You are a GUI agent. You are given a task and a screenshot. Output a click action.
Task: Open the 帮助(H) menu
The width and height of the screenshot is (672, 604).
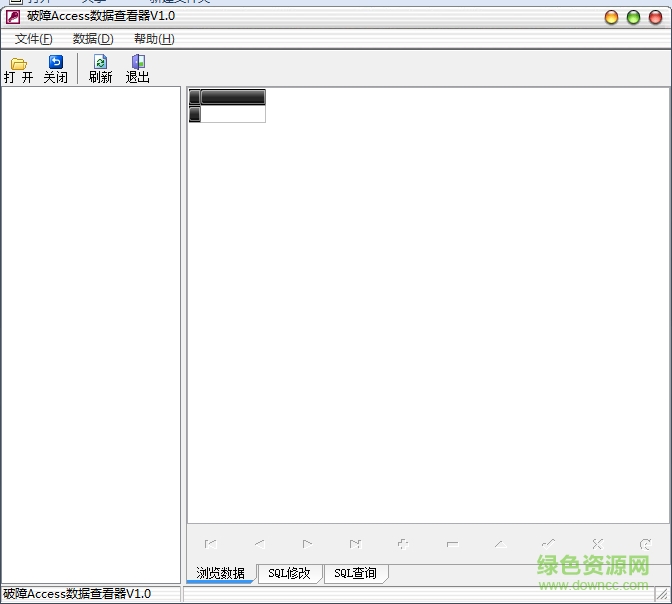coord(154,39)
